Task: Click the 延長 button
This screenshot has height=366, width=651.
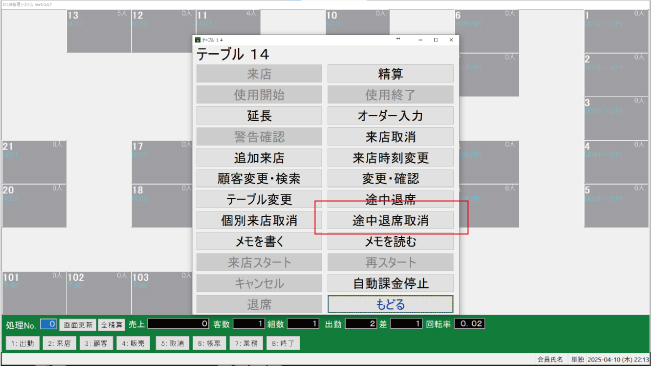Action: pyautogui.click(x=259, y=116)
